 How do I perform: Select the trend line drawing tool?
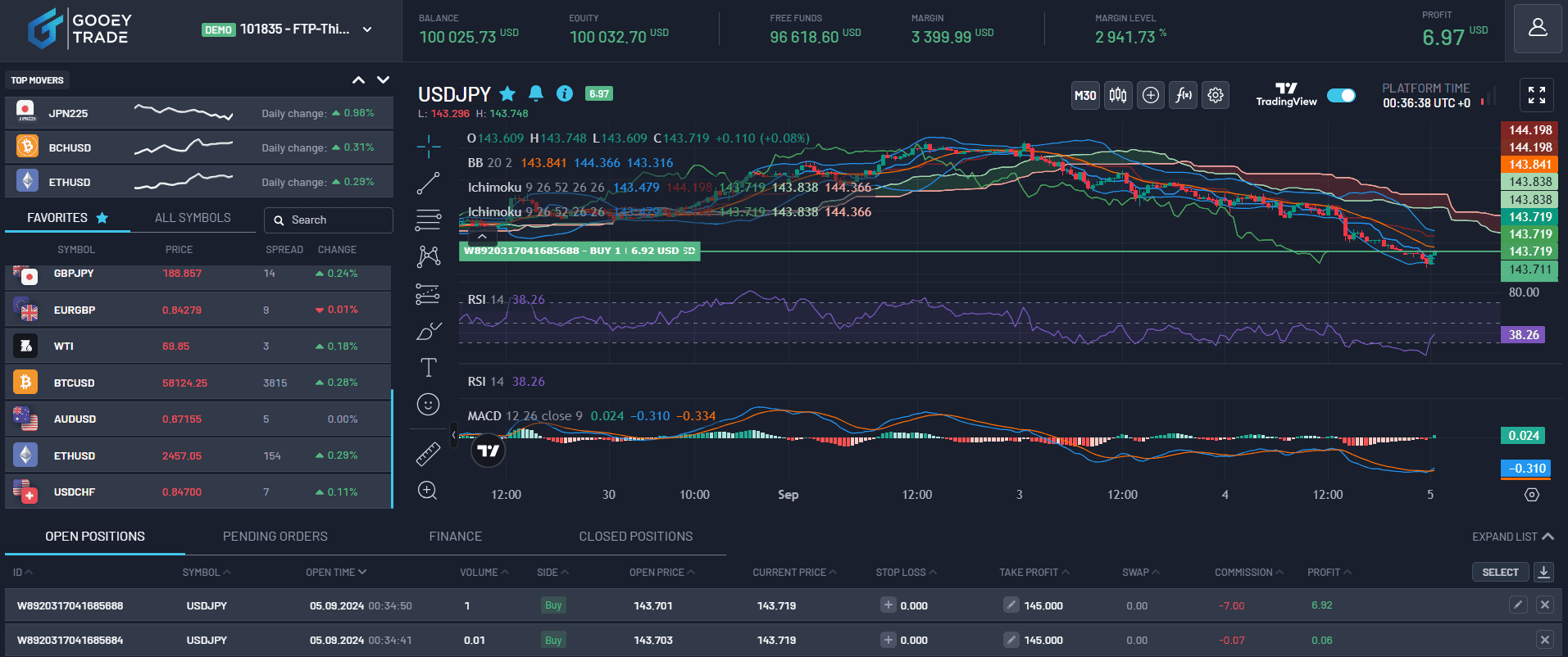[x=428, y=184]
